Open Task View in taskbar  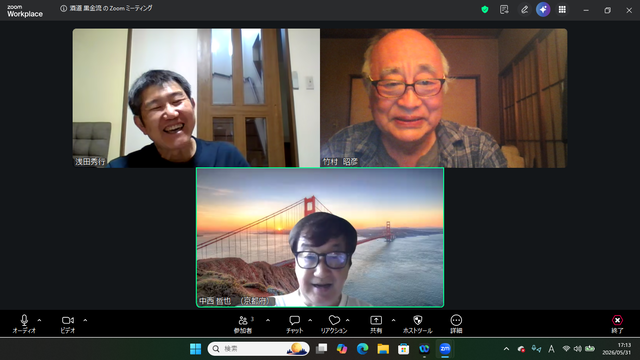pyautogui.click(x=322, y=349)
